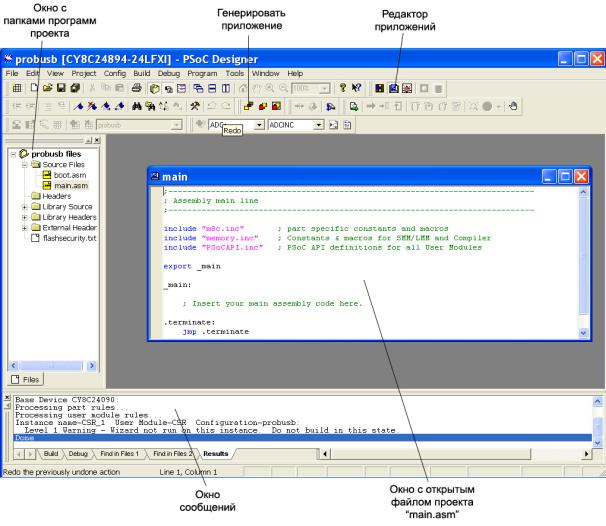The image size is (606, 526).
Task: Click the Build hammer-and-pick icon
Action: pyautogui.click(x=195, y=106)
